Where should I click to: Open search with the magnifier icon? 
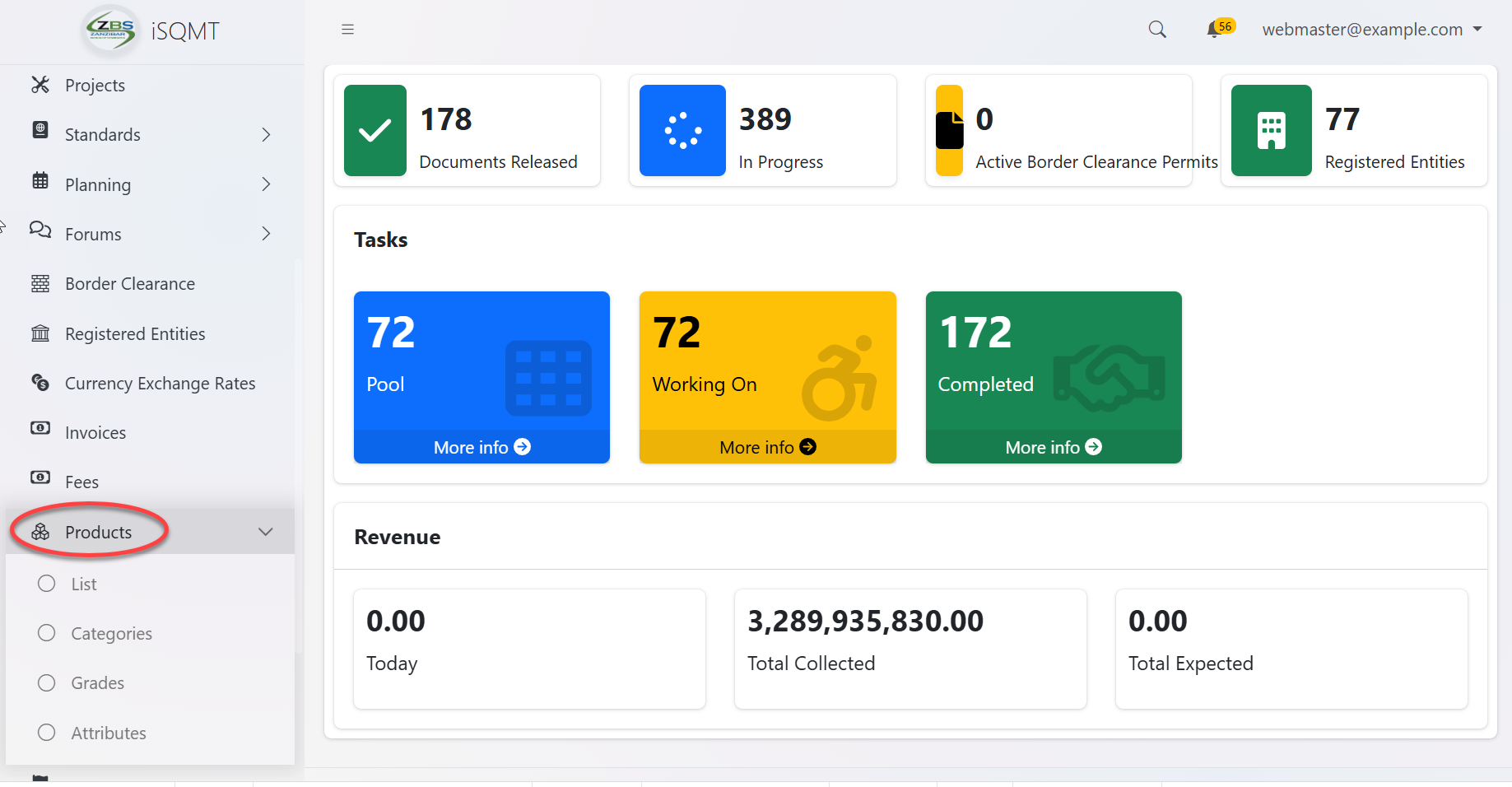1156,30
